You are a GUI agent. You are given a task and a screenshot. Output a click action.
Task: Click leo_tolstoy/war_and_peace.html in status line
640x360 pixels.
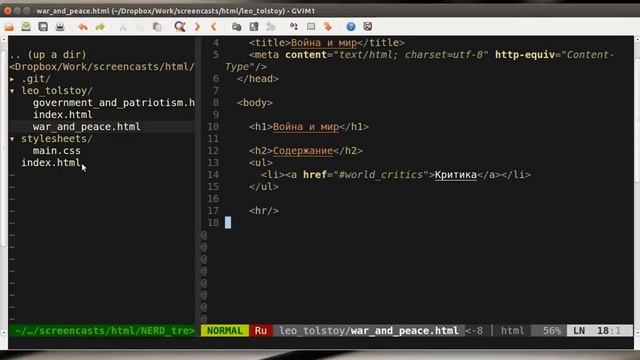(x=369, y=331)
